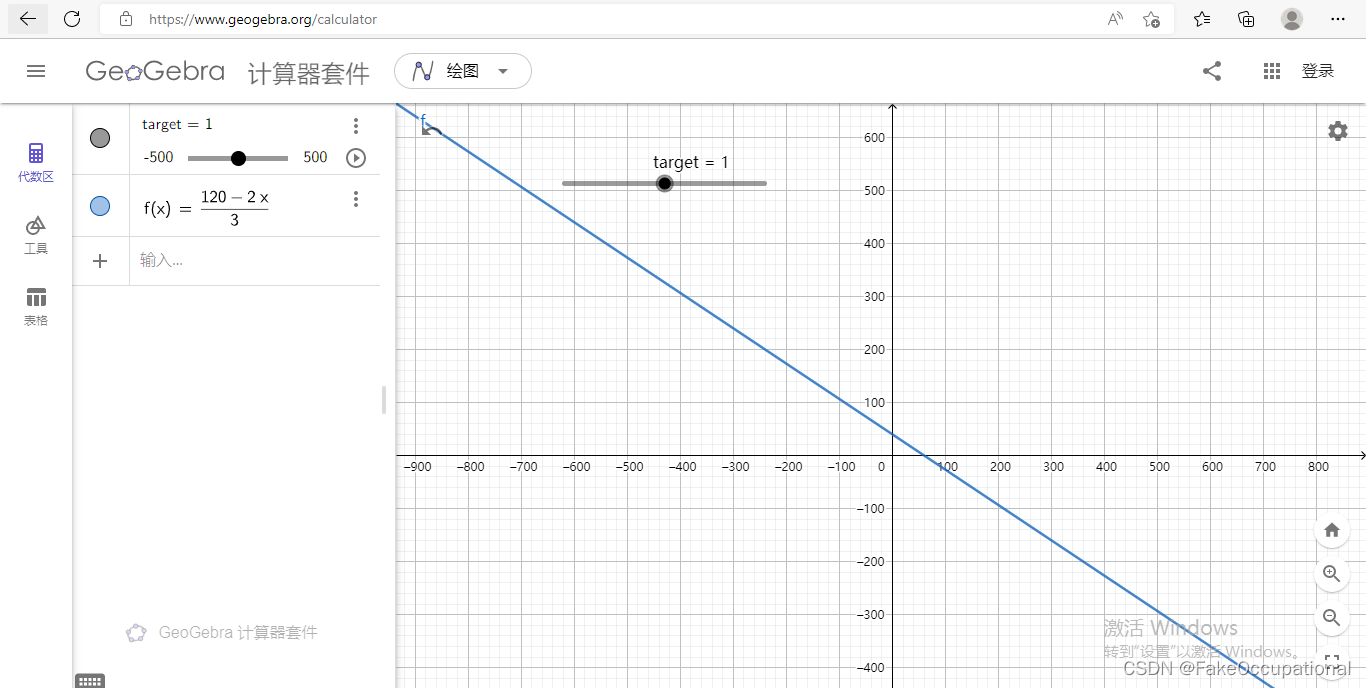Reload the page with the refresh icon

[72, 19]
